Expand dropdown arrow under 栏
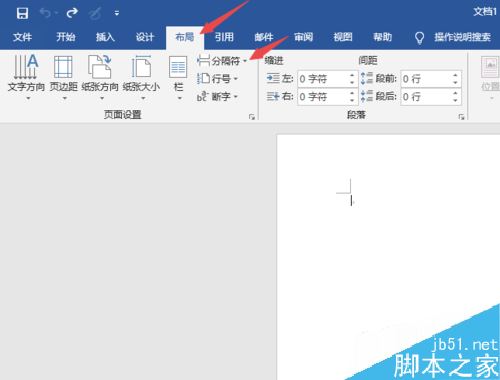The image size is (500, 380). click(180, 98)
